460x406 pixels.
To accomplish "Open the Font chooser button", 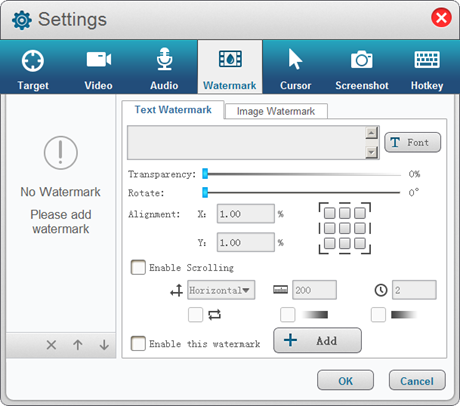I will (413, 143).
